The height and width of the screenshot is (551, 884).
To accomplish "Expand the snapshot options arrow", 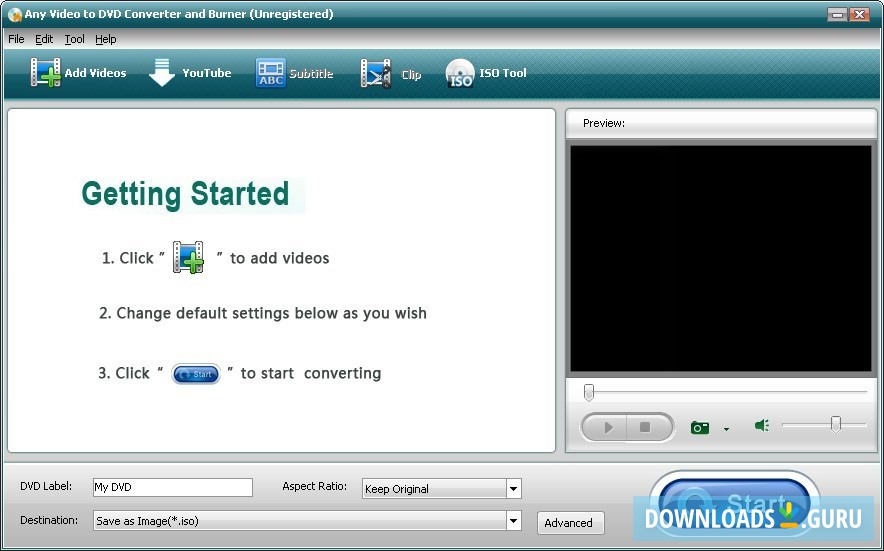I will pyautogui.click(x=726, y=429).
